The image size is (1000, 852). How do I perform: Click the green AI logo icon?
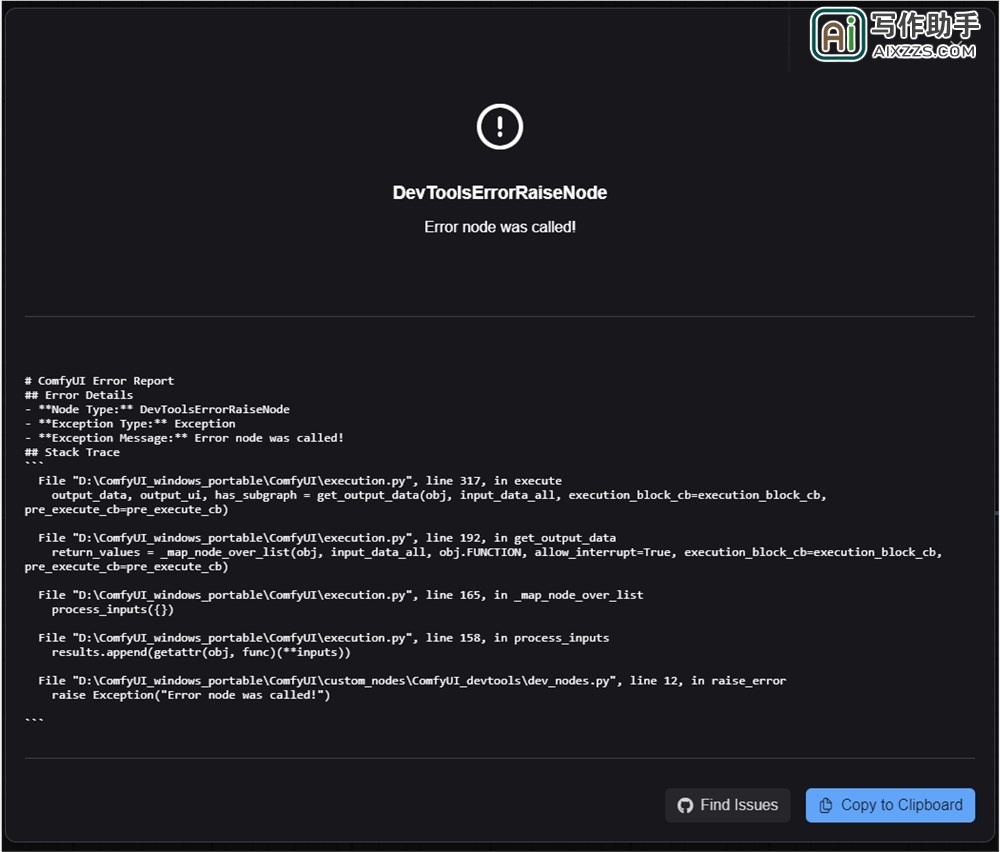pos(838,35)
